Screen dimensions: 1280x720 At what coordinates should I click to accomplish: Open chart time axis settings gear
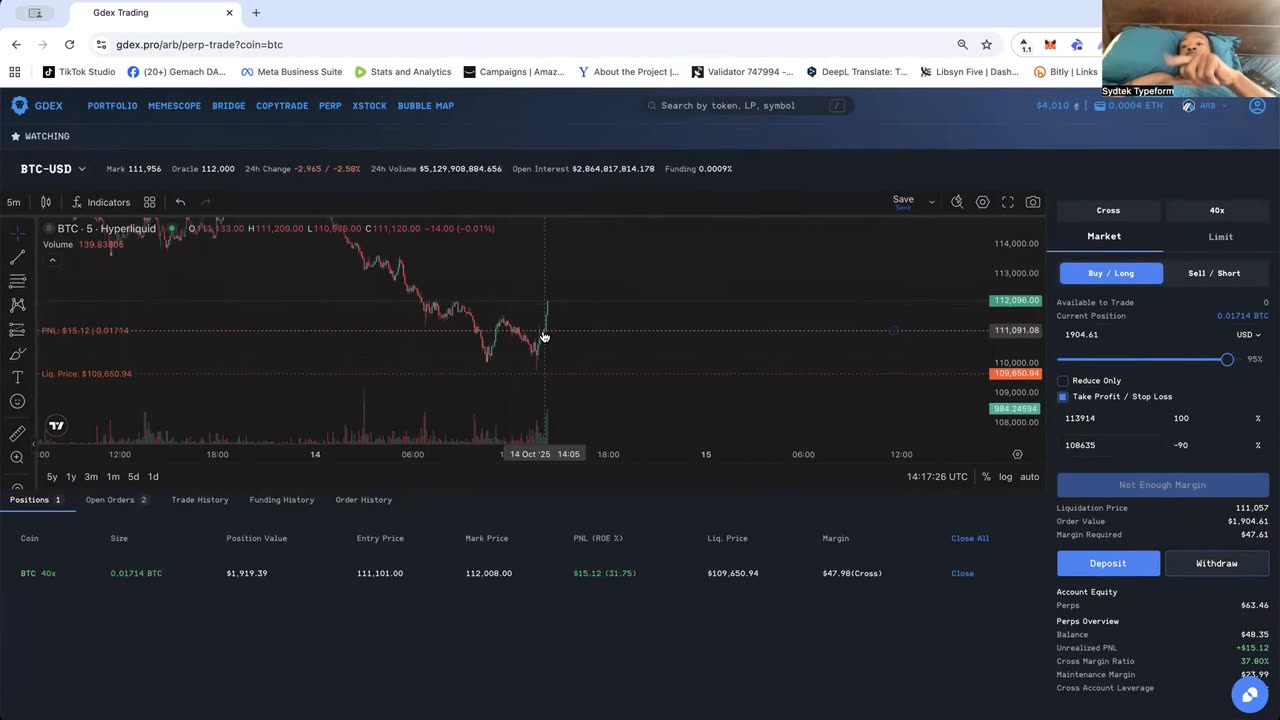(x=1017, y=454)
